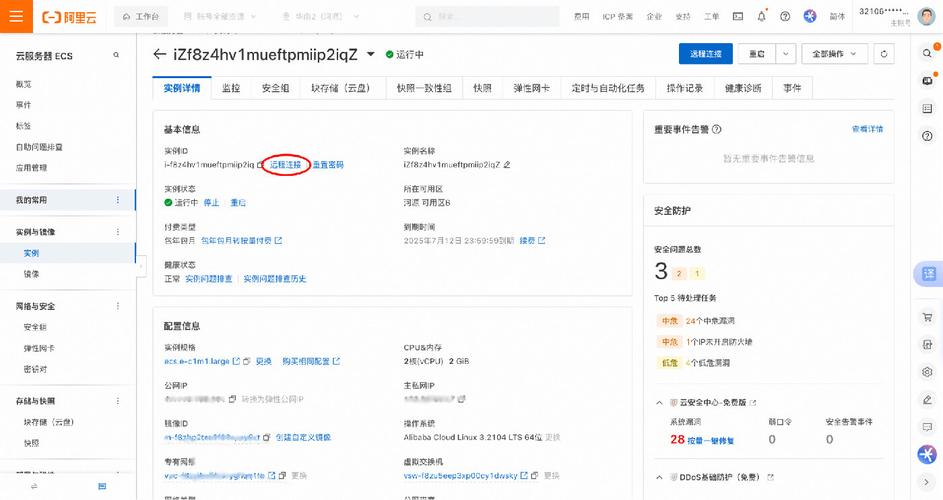
Task: Open the 全部操作 dropdown
Action: pyautogui.click(x=834, y=54)
